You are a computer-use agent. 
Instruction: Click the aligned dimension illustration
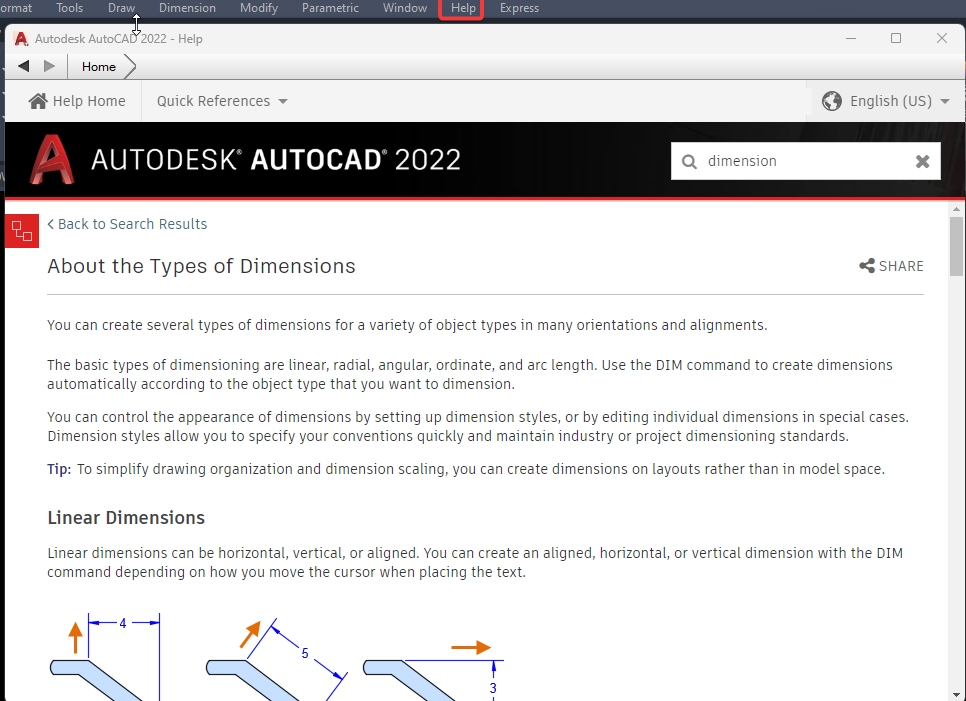point(277,659)
